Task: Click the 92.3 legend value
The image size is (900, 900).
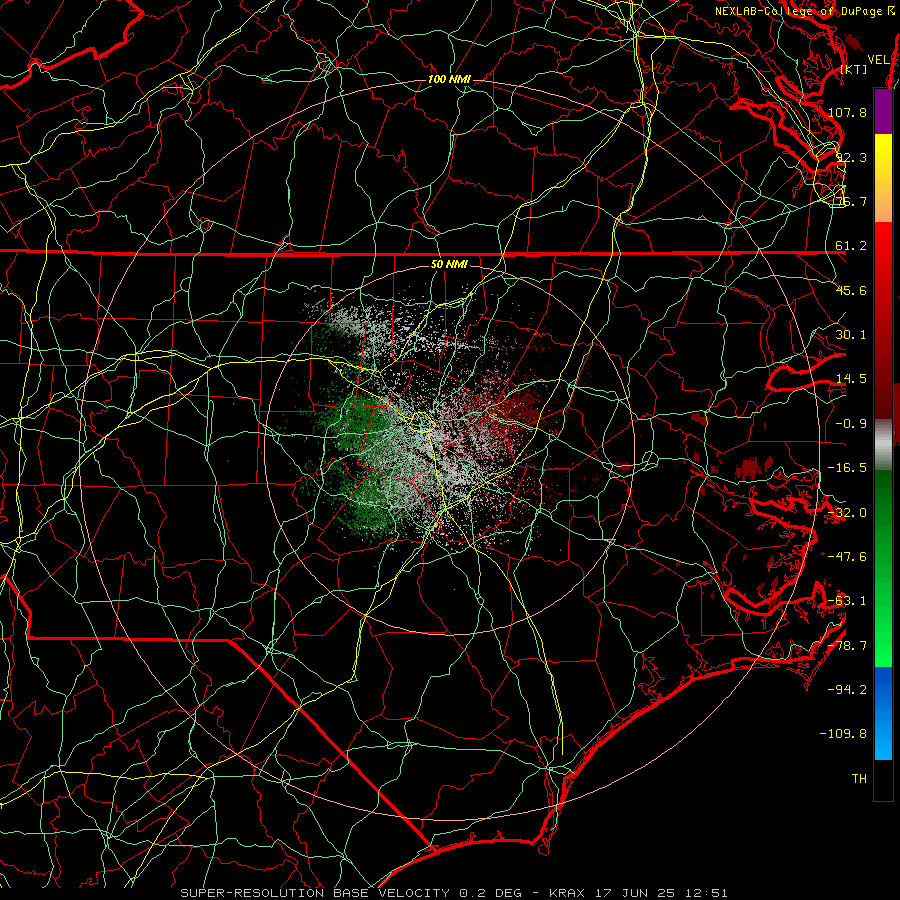Action: [x=850, y=157]
